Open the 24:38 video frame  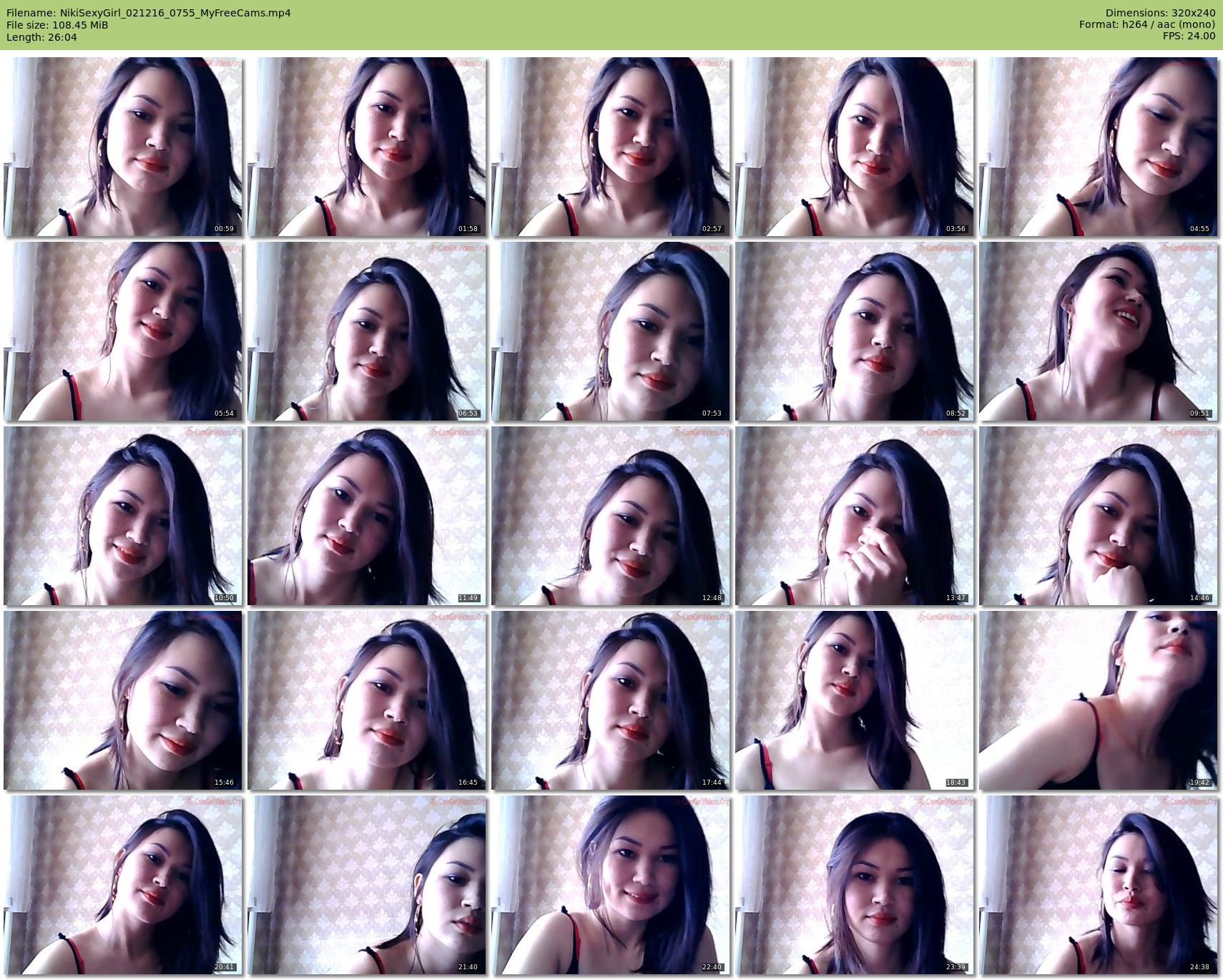tap(1099, 885)
